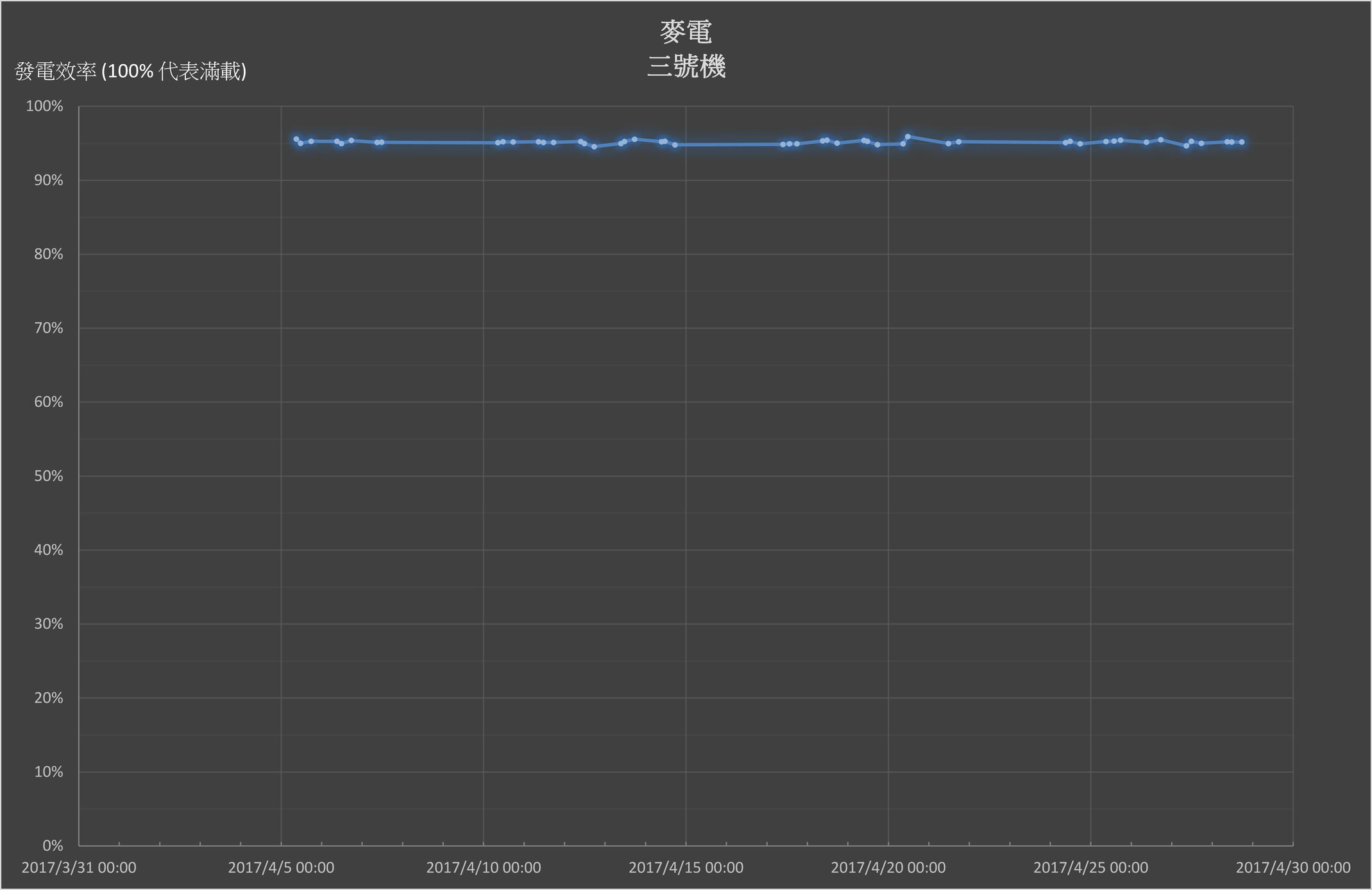
Task: Select the subtitle 三號機
Action: [686, 67]
